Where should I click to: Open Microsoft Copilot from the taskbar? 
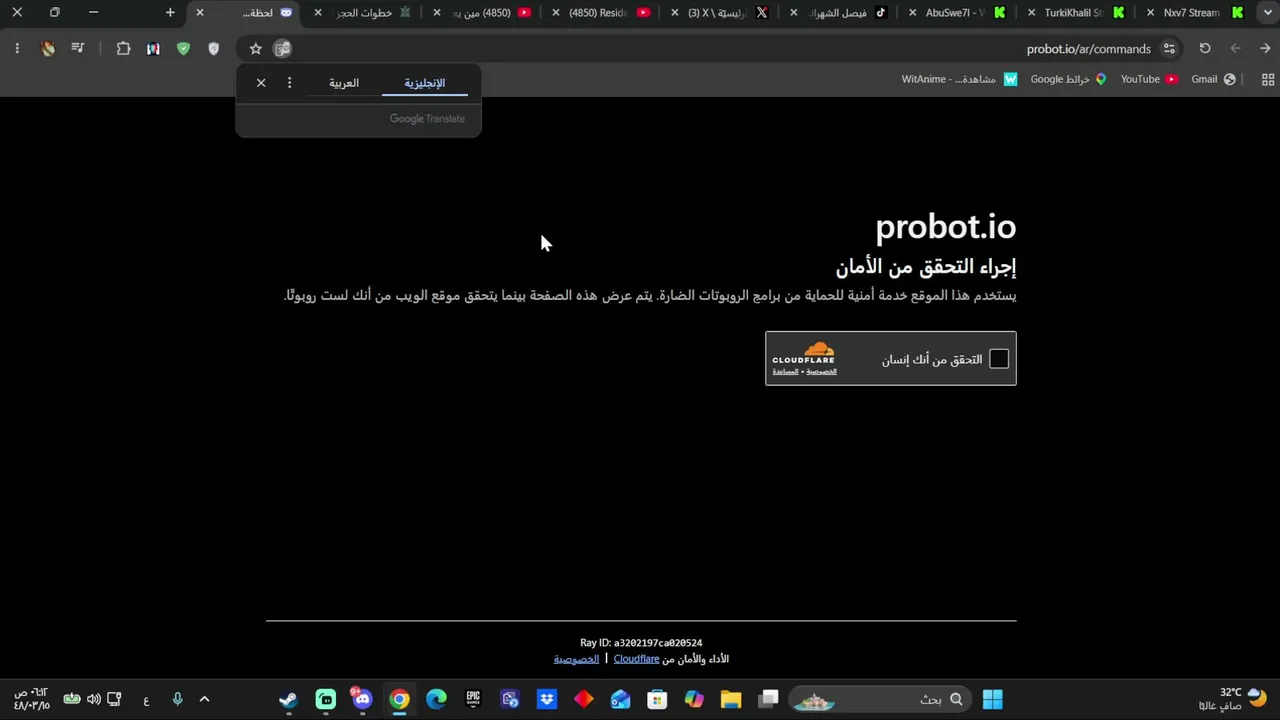694,699
